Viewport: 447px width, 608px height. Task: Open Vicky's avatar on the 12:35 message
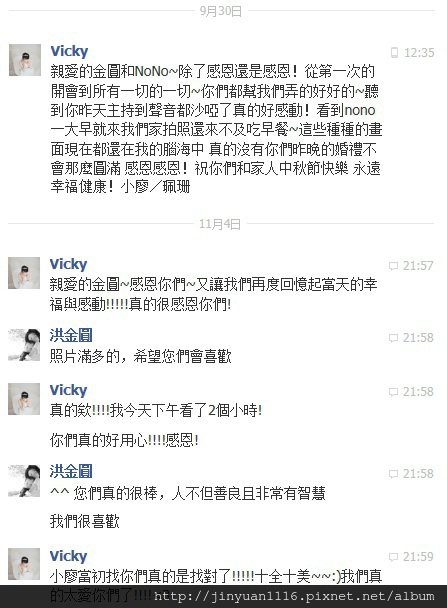tap(25, 60)
